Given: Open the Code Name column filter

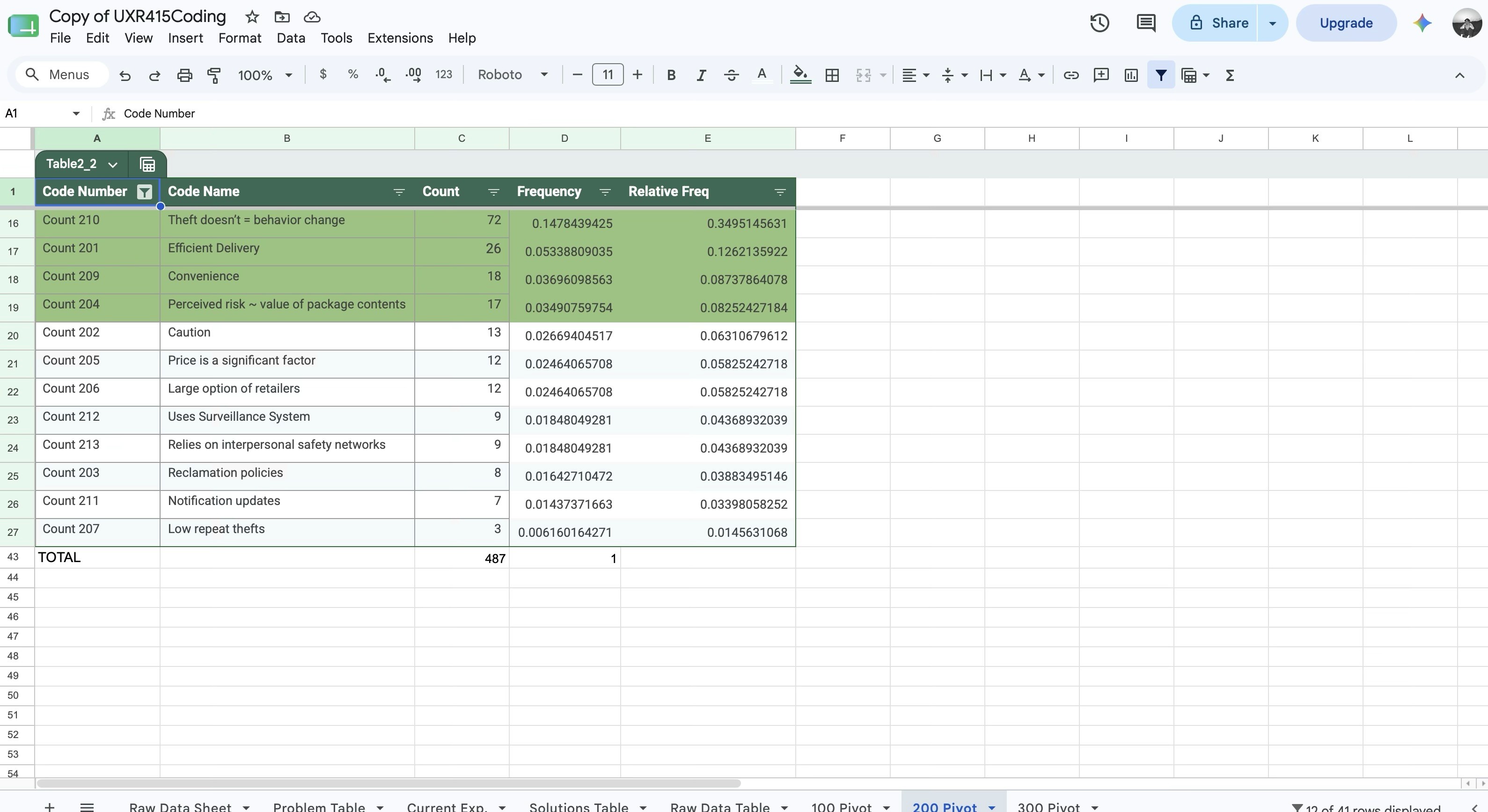Looking at the screenshot, I should click(x=399, y=192).
